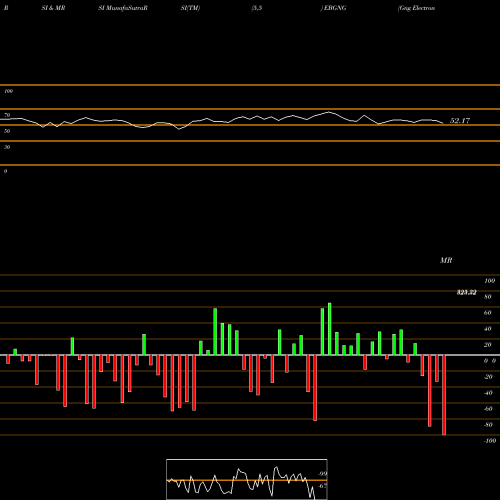This screenshot has width=500, height=500.
Task: Click the '(Gng Electron' company name text
Action: pyautogui.click(x=416, y=8)
